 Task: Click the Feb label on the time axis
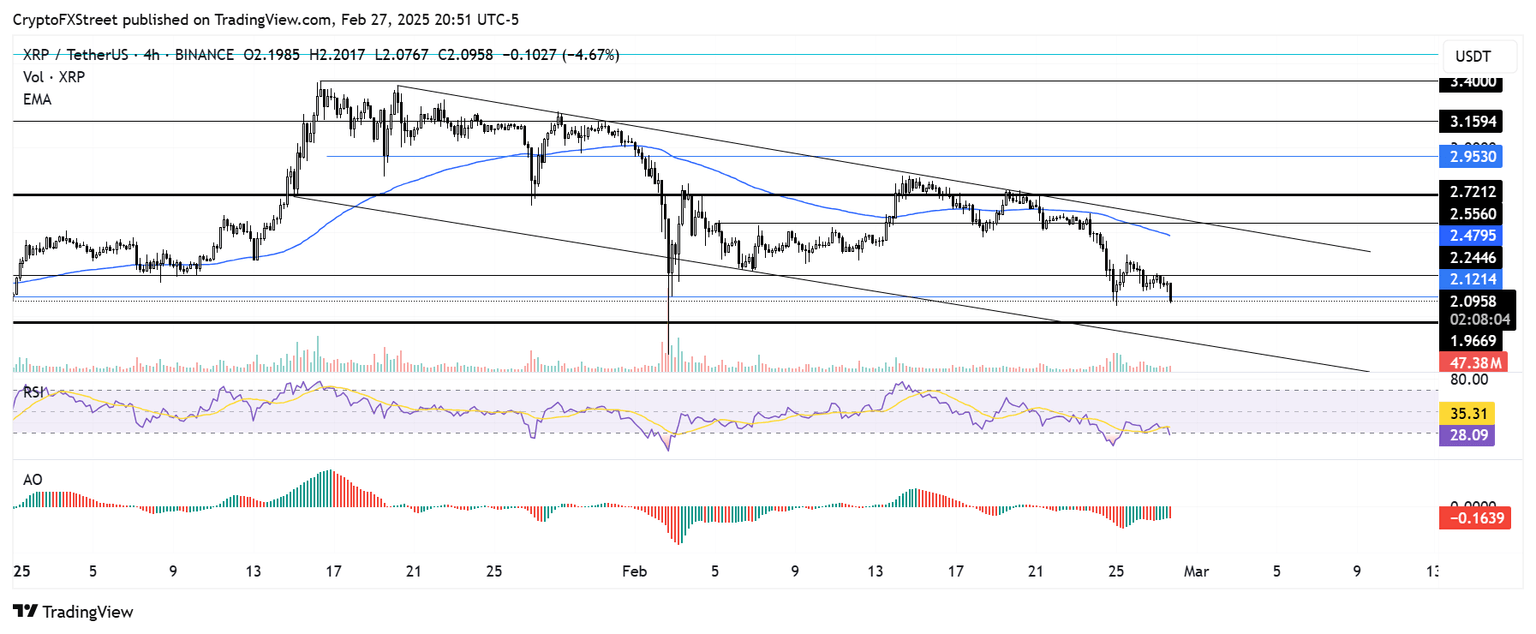click(634, 571)
